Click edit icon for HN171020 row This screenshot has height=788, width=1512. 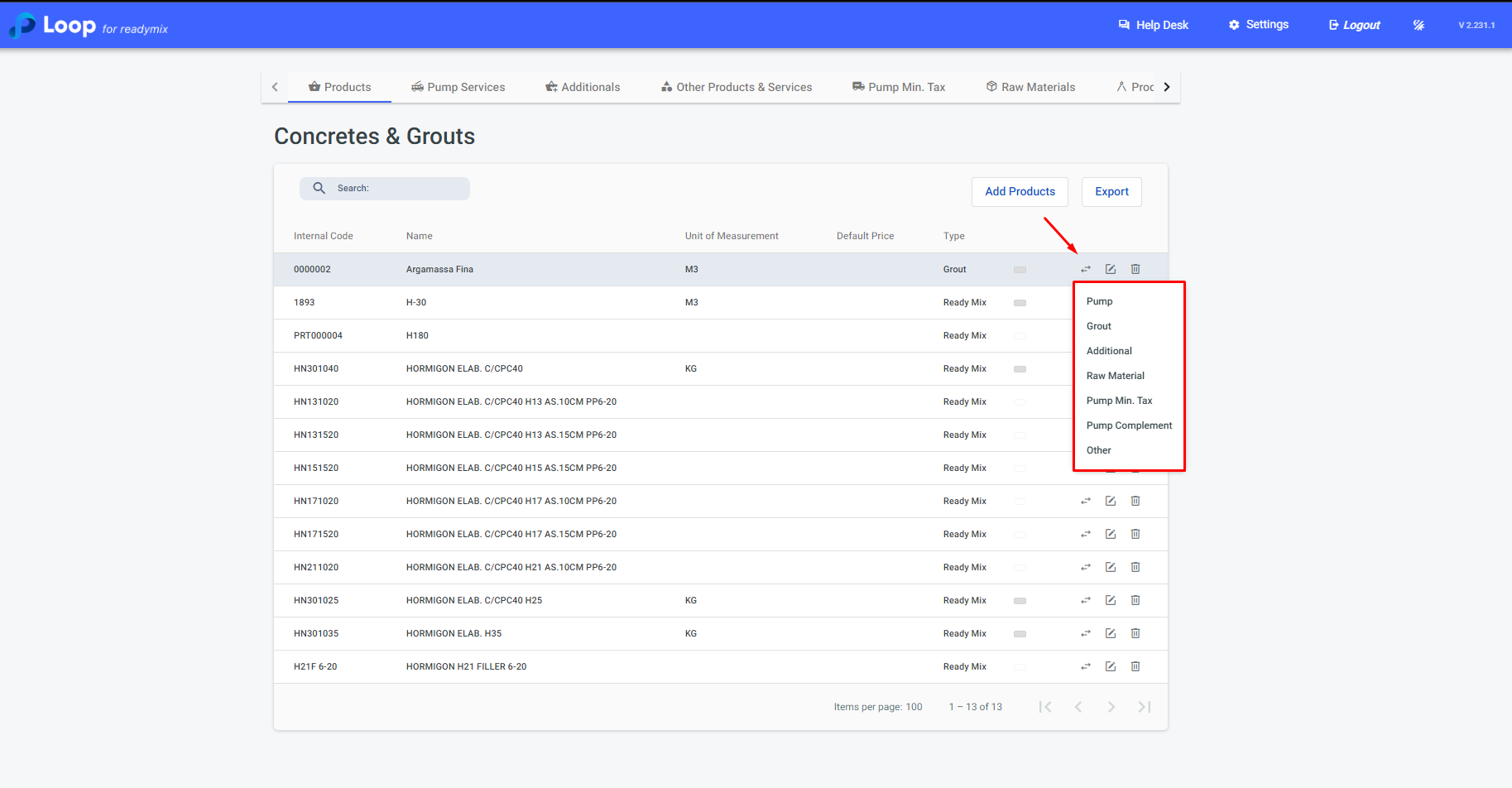click(x=1110, y=501)
